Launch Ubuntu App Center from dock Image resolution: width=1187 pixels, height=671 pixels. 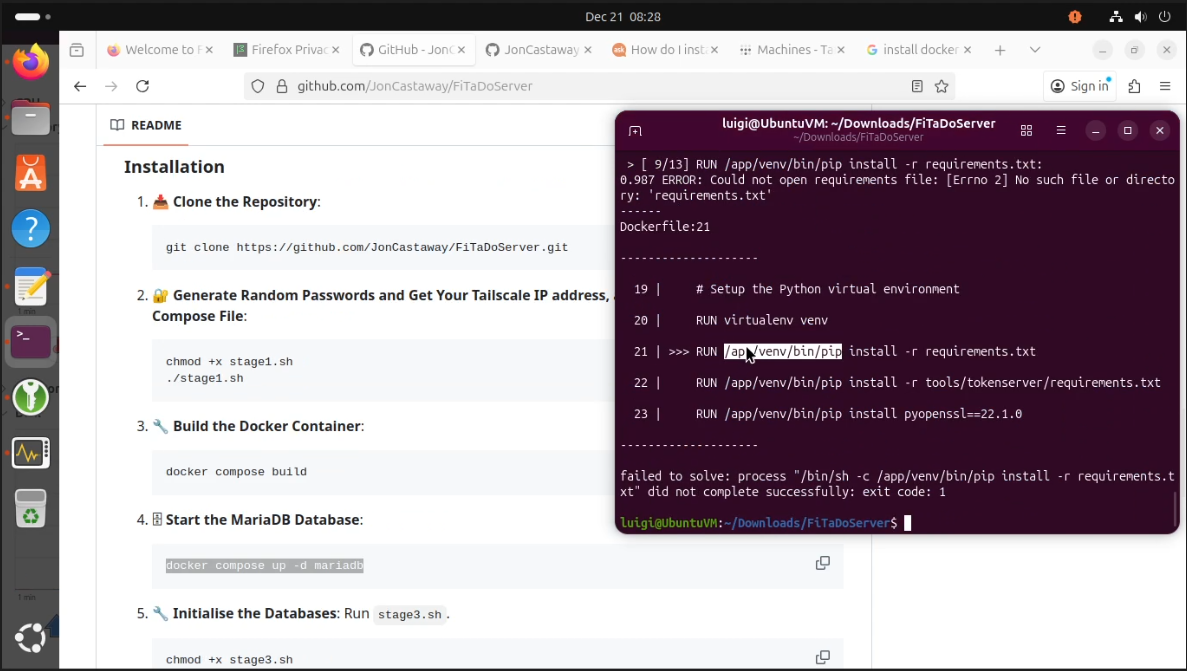[x=30, y=175]
